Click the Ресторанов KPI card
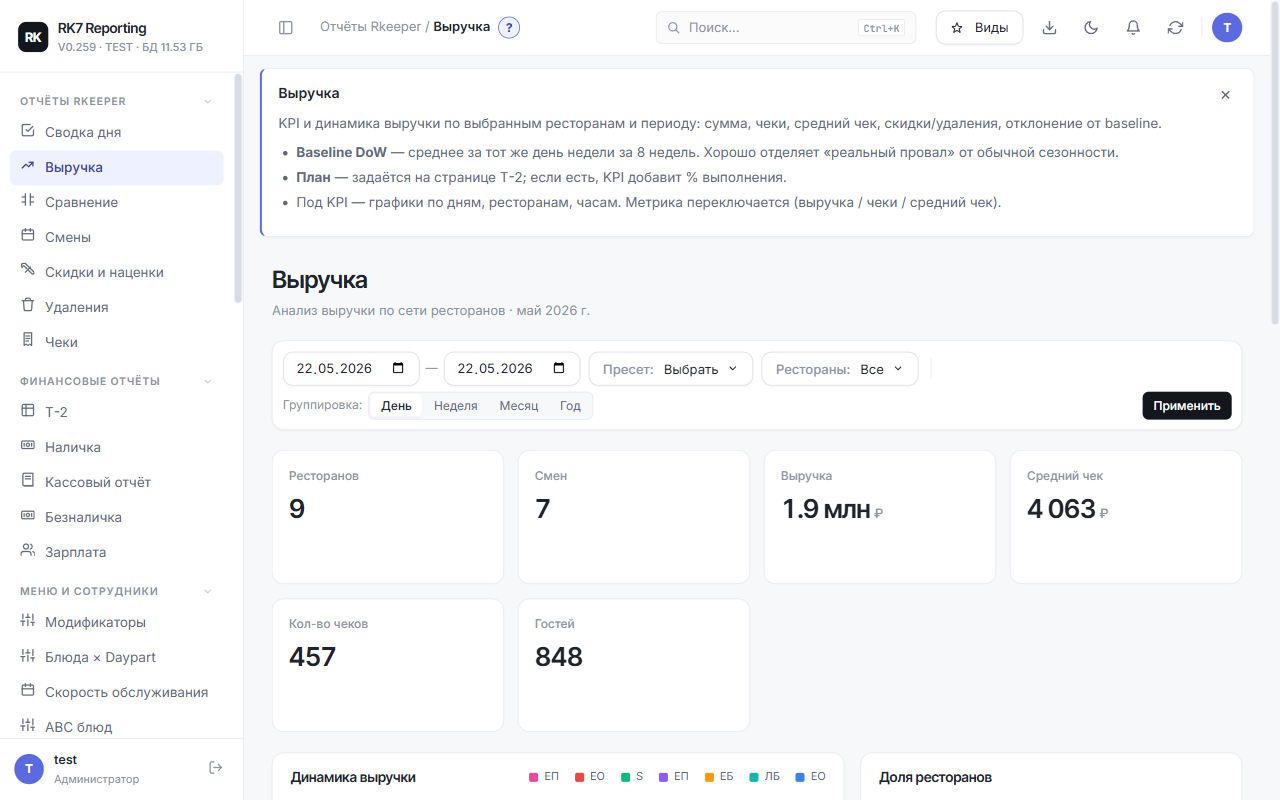Image resolution: width=1280 pixels, height=800 pixels. point(388,517)
